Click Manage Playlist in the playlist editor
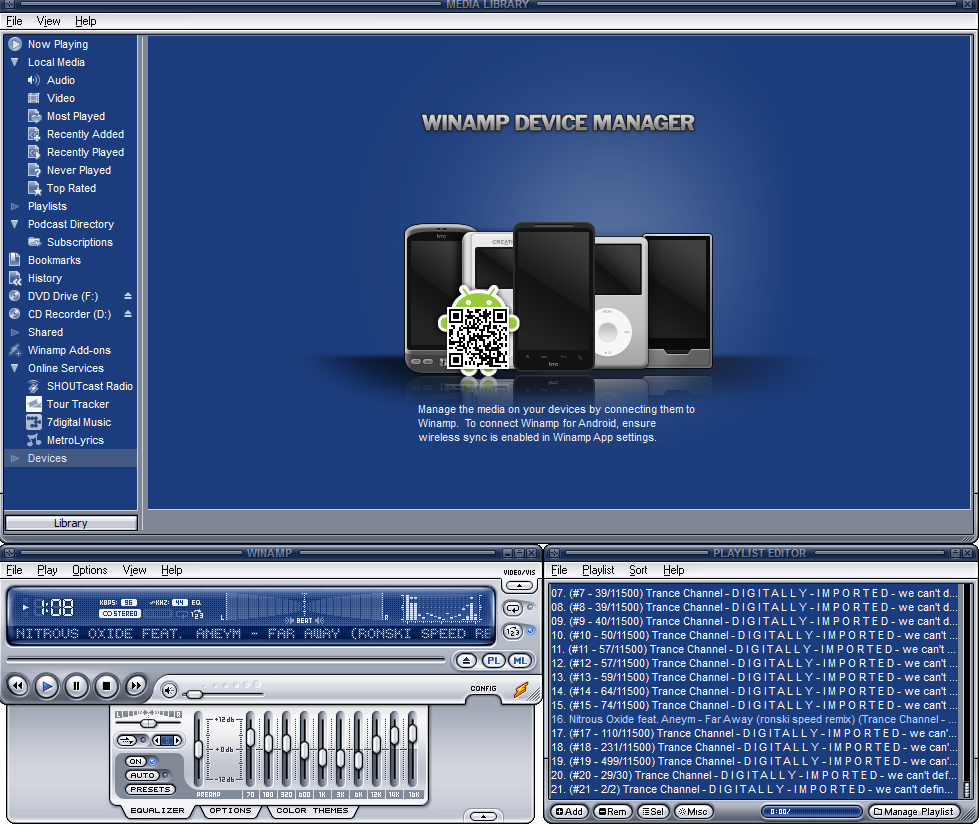Image resolution: width=979 pixels, height=824 pixels. pos(915,812)
